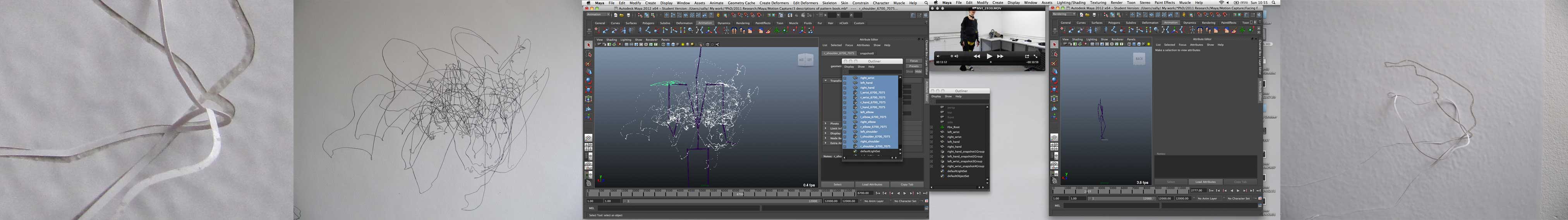Viewport: 1568px width, 220px height.
Task: Click the view cube in left Maya viewport
Action: 805,60
